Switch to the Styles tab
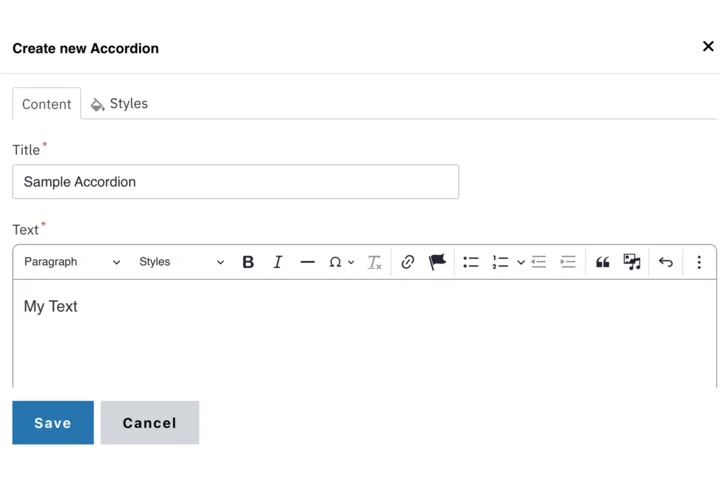Image resolution: width=720 pixels, height=480 pixels. pyautogui.click(x=119, y=104)
